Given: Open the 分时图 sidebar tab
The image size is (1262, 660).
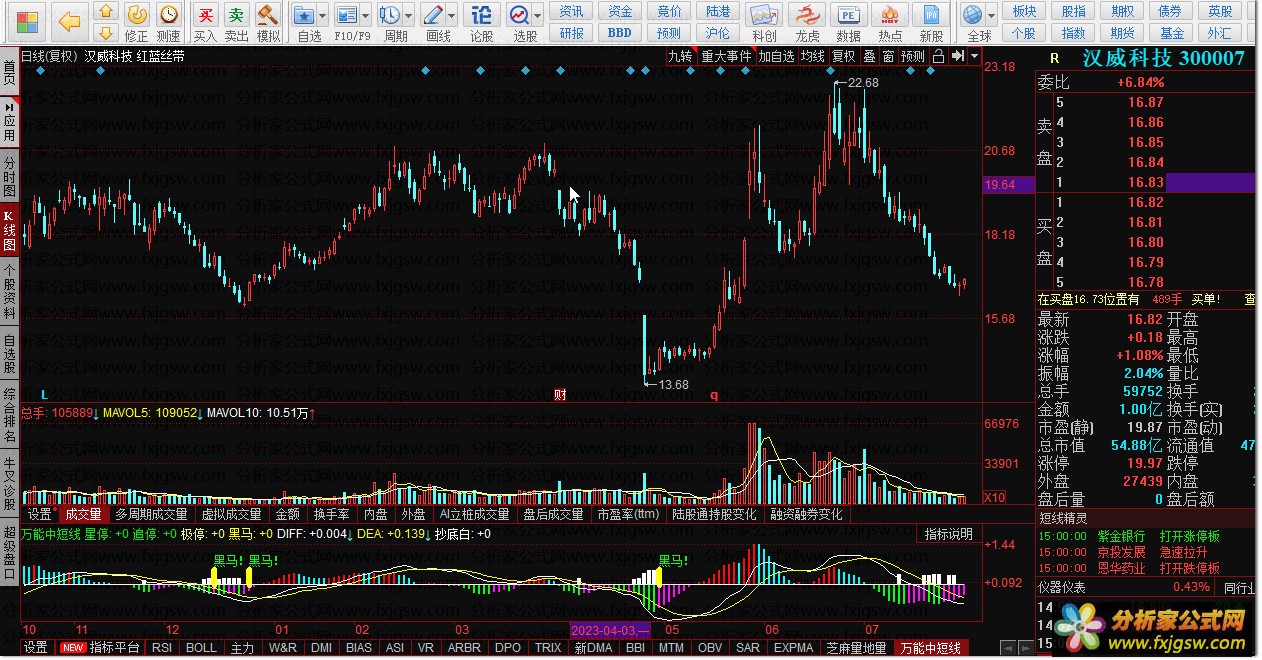Looking at the screenshot, I should pyautogui.click(x=9, y=176).
